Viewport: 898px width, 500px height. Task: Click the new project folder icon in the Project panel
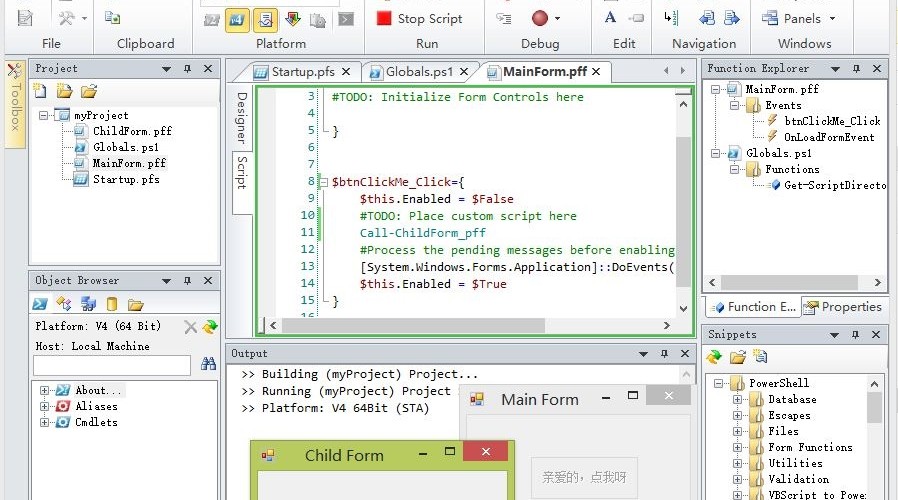click(x=64, y=90)
